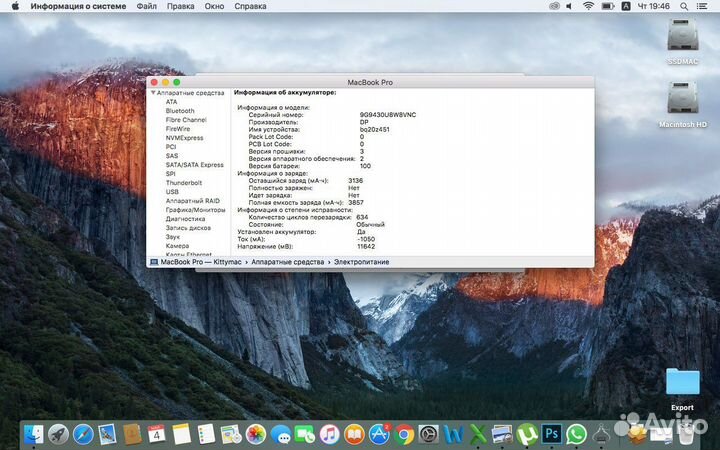The width and height of the screenshot is (720, 450).
Task: Open the Файл menu
Action: (x=146, y=6)
